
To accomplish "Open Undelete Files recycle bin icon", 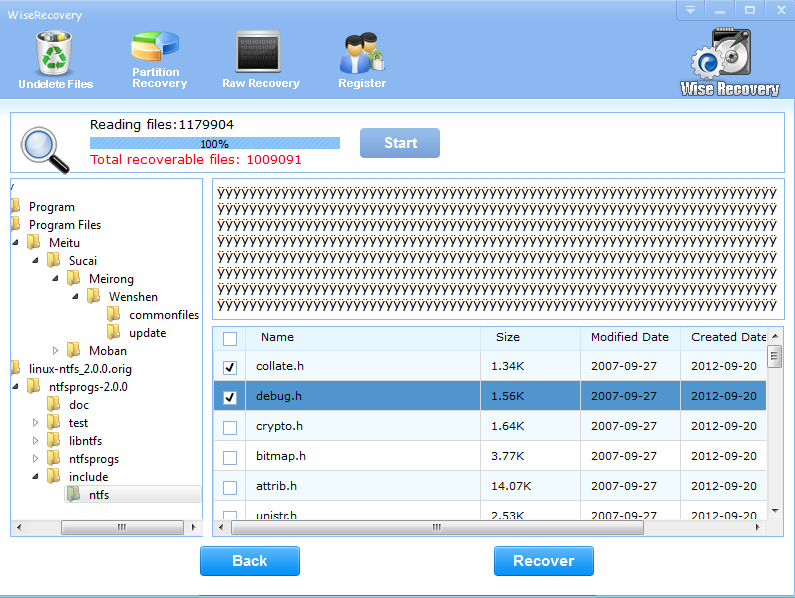I will coord(54,52).
